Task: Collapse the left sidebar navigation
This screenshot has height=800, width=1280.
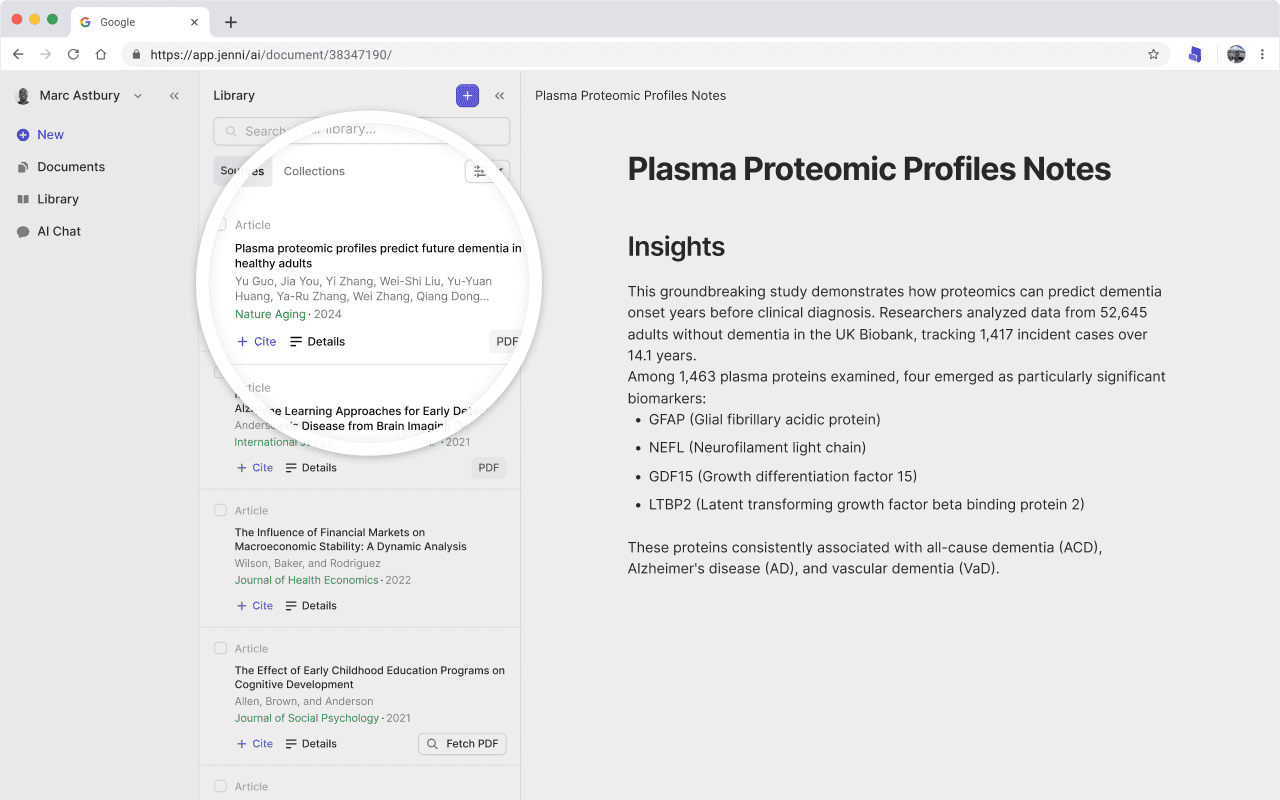Action: click(x=174, y=96)
